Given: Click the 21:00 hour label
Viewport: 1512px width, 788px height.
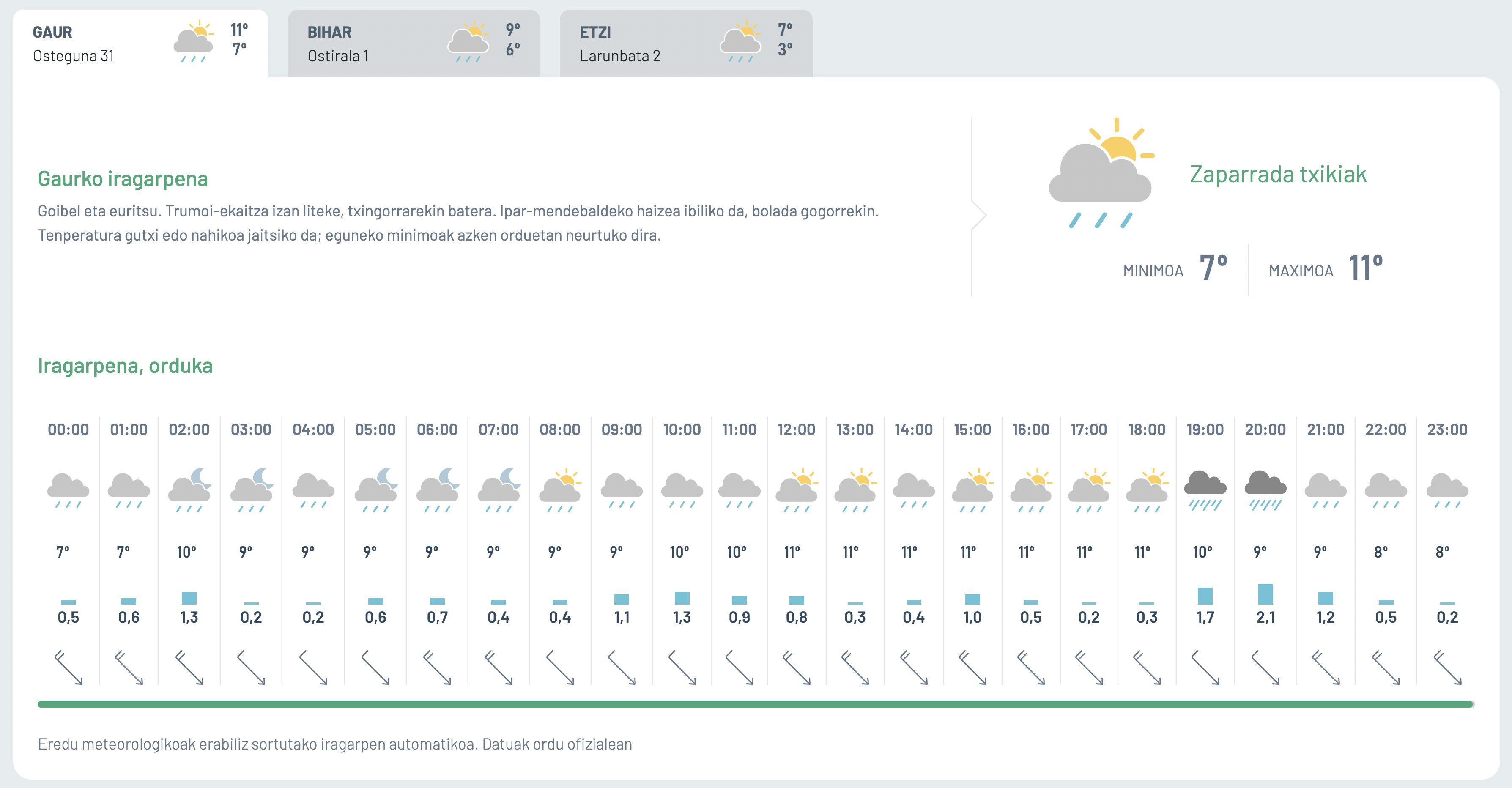Looking at the screenshot, I should click(x=1326, y=430).
